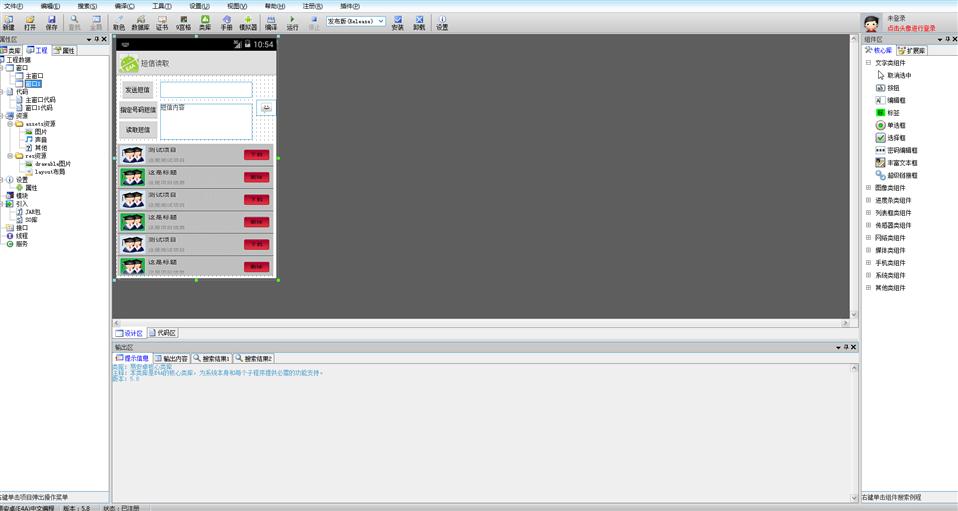Click the 安装 install toolbar icon
This screenshot has width=958, height=511.
[x=397, y=22]
